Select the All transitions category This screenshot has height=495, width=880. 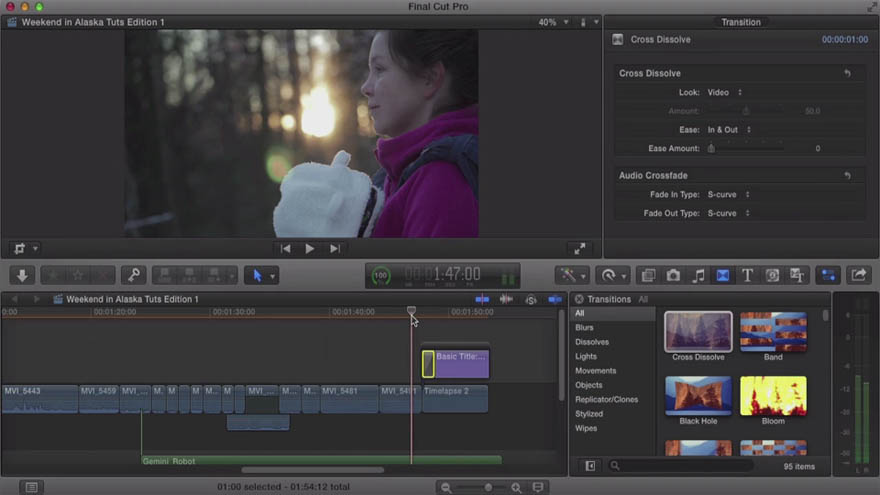[x=613, y=313]
